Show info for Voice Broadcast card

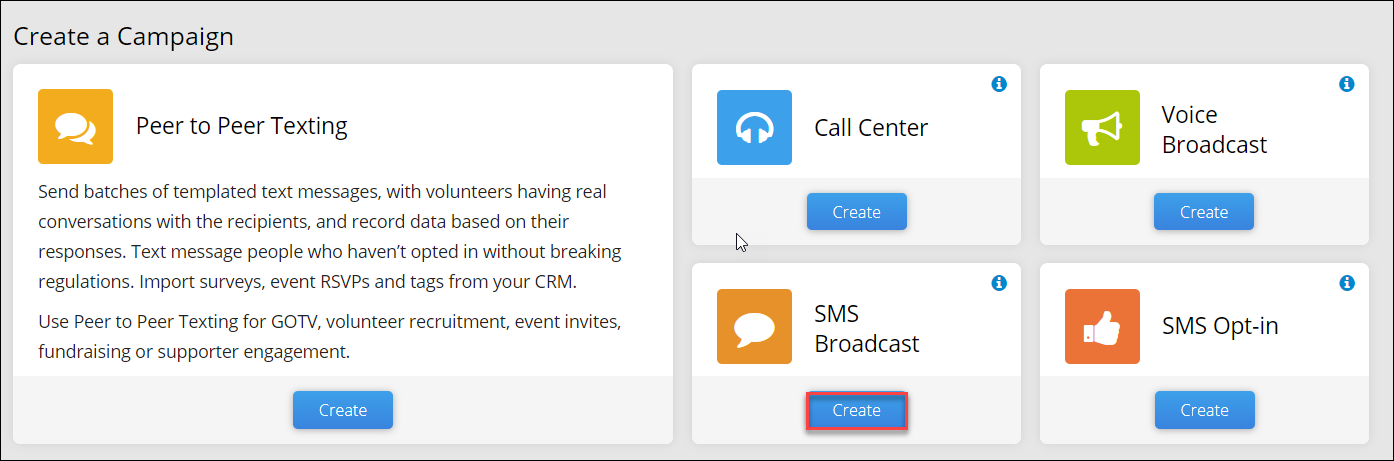point(1346,85)
